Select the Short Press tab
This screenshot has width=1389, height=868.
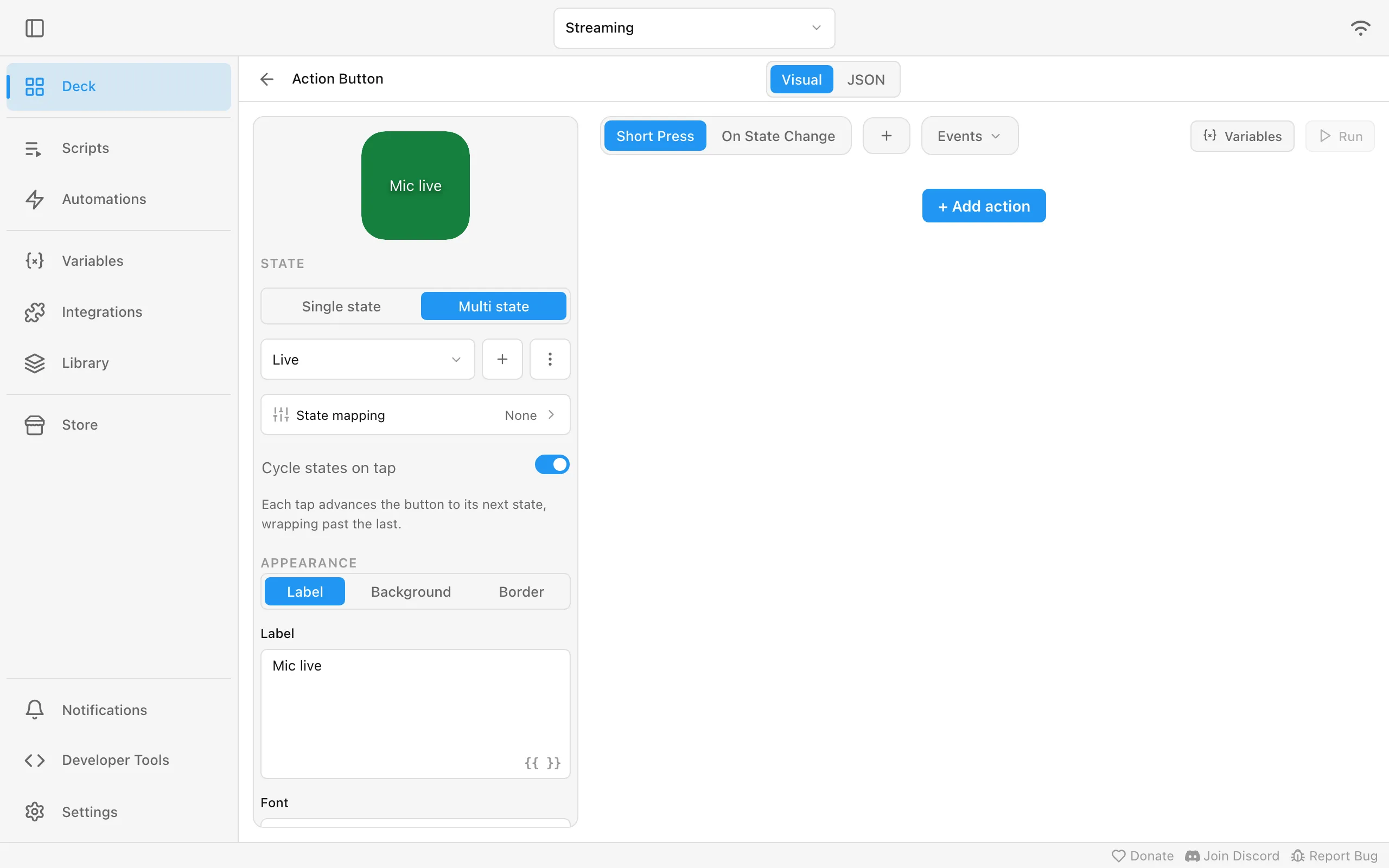(x=655, y=136)
